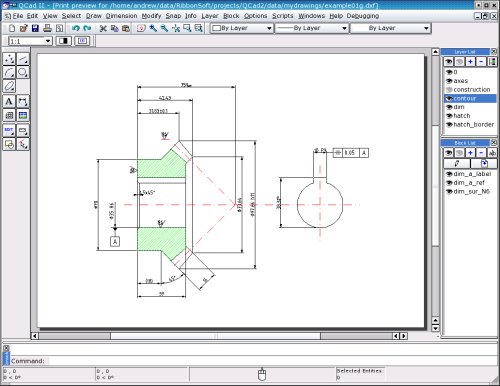Toggle visibility of hatch layer
Viewport: 500px width, 386px height.
point(449,116)
